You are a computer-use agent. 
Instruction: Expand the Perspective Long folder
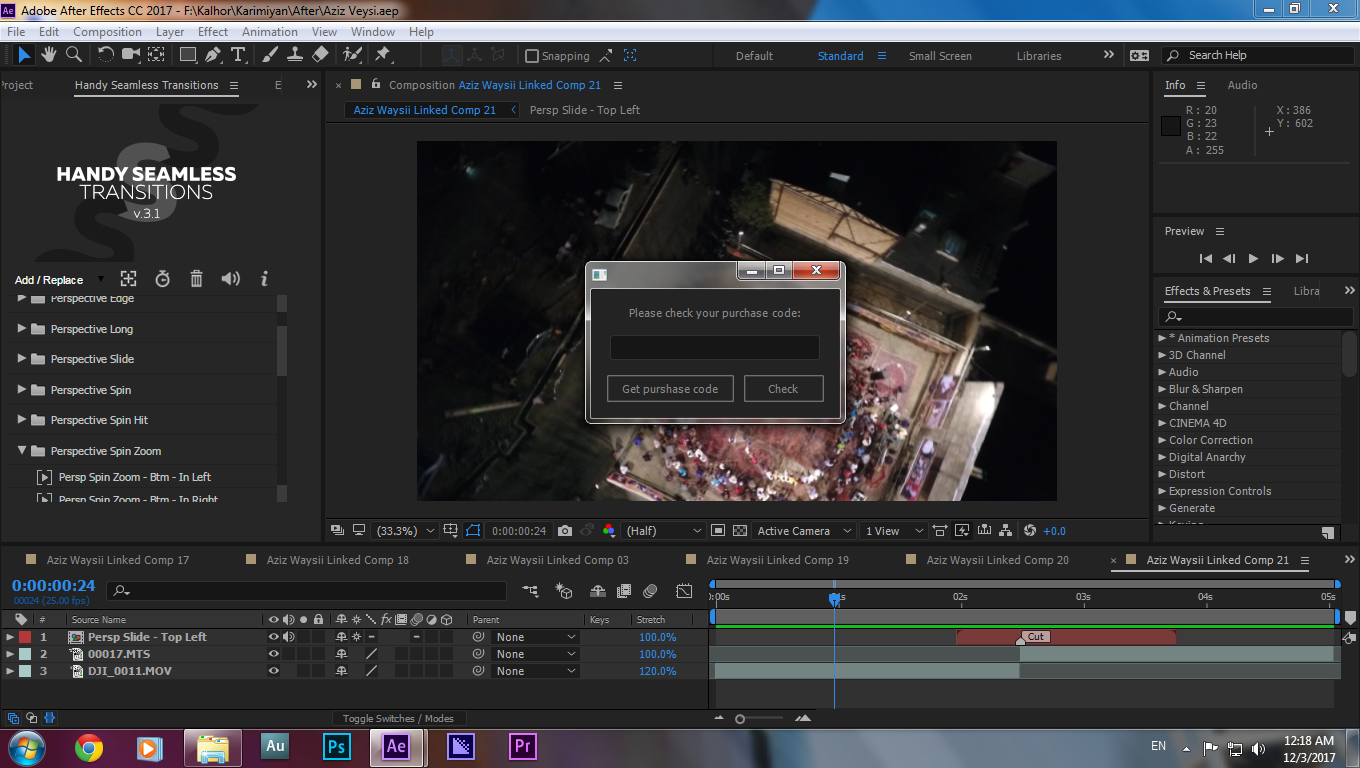(22, 328)
